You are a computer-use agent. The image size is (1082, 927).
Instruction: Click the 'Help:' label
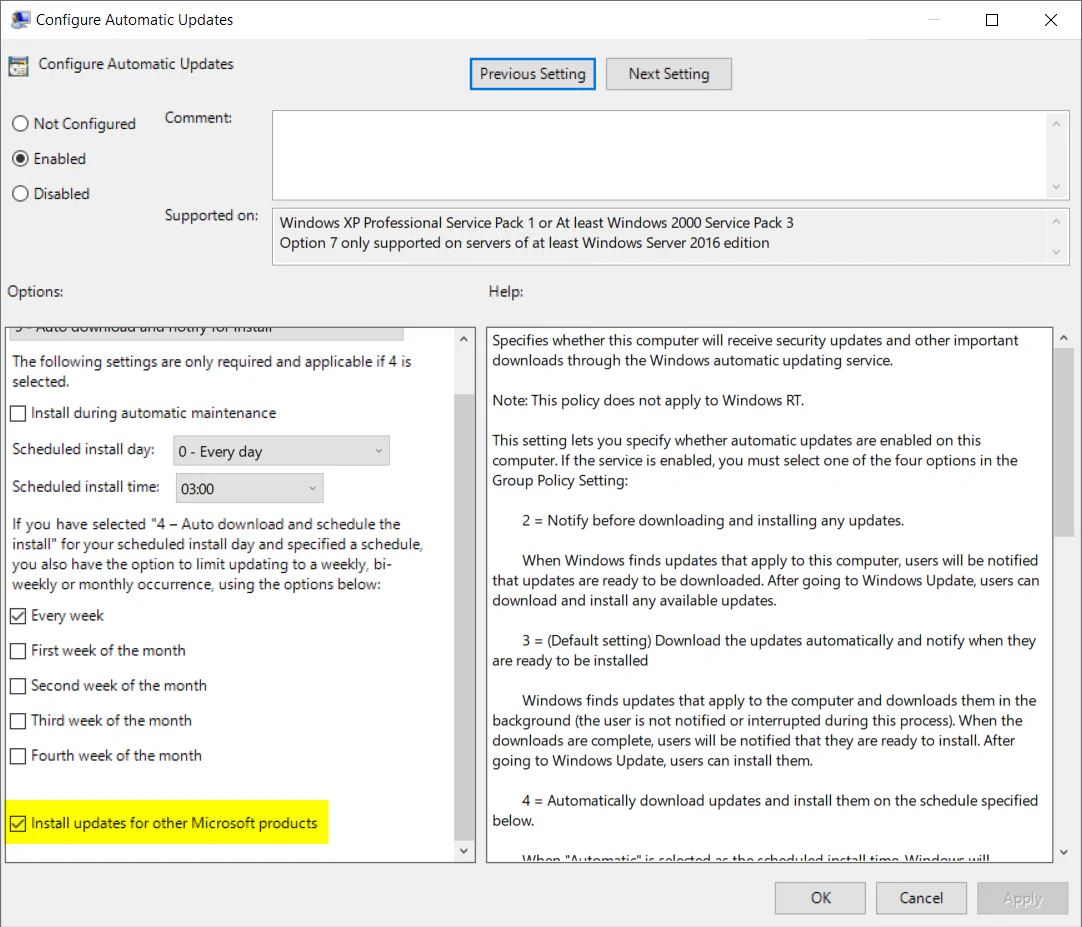506,291
